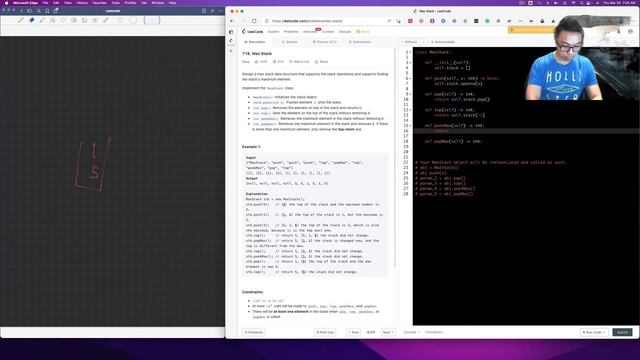Open the Discuss page in top nav
This screenshot has height=360, width=640.
pyautogui.click(x=345, y=31)
